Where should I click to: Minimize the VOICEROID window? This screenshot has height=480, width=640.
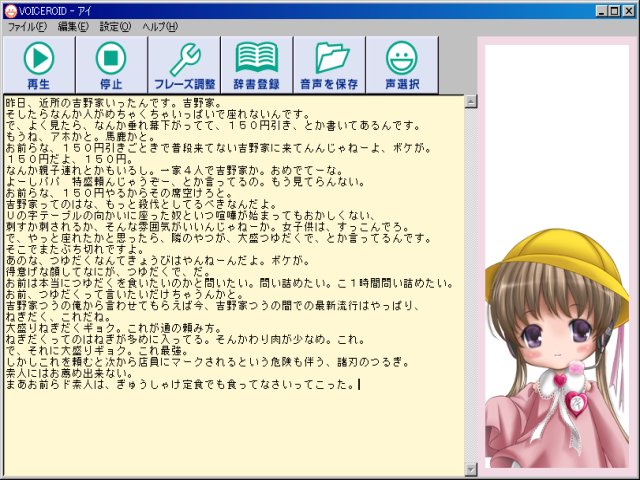coord(600,11)
